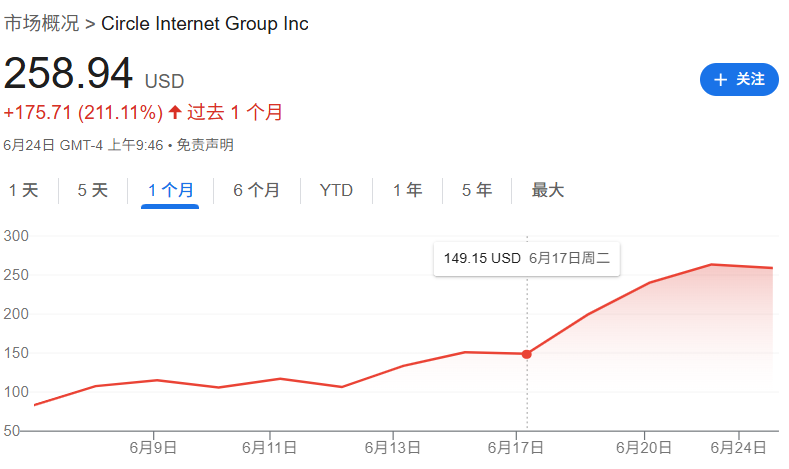Click the 6月9日 axis label
Viewport: 789px width, 469px height.
pyautogui.click(x=153, y=447)
